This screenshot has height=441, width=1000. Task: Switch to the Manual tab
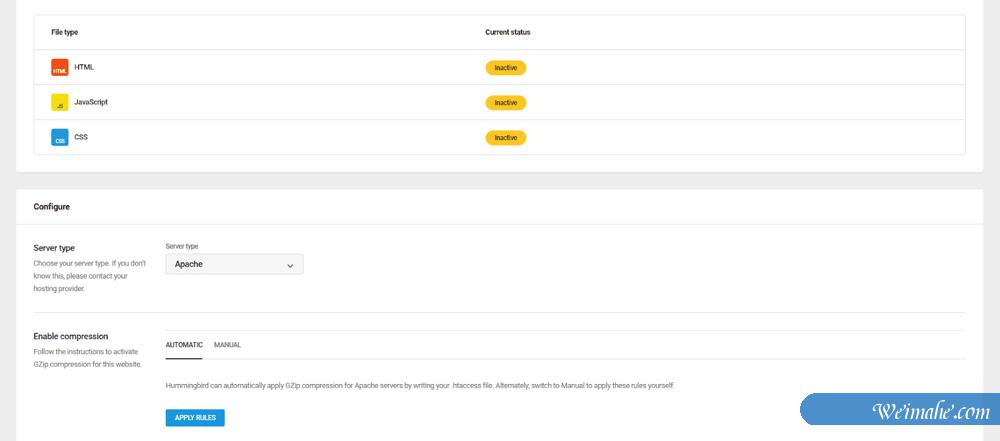coord(227,345)
